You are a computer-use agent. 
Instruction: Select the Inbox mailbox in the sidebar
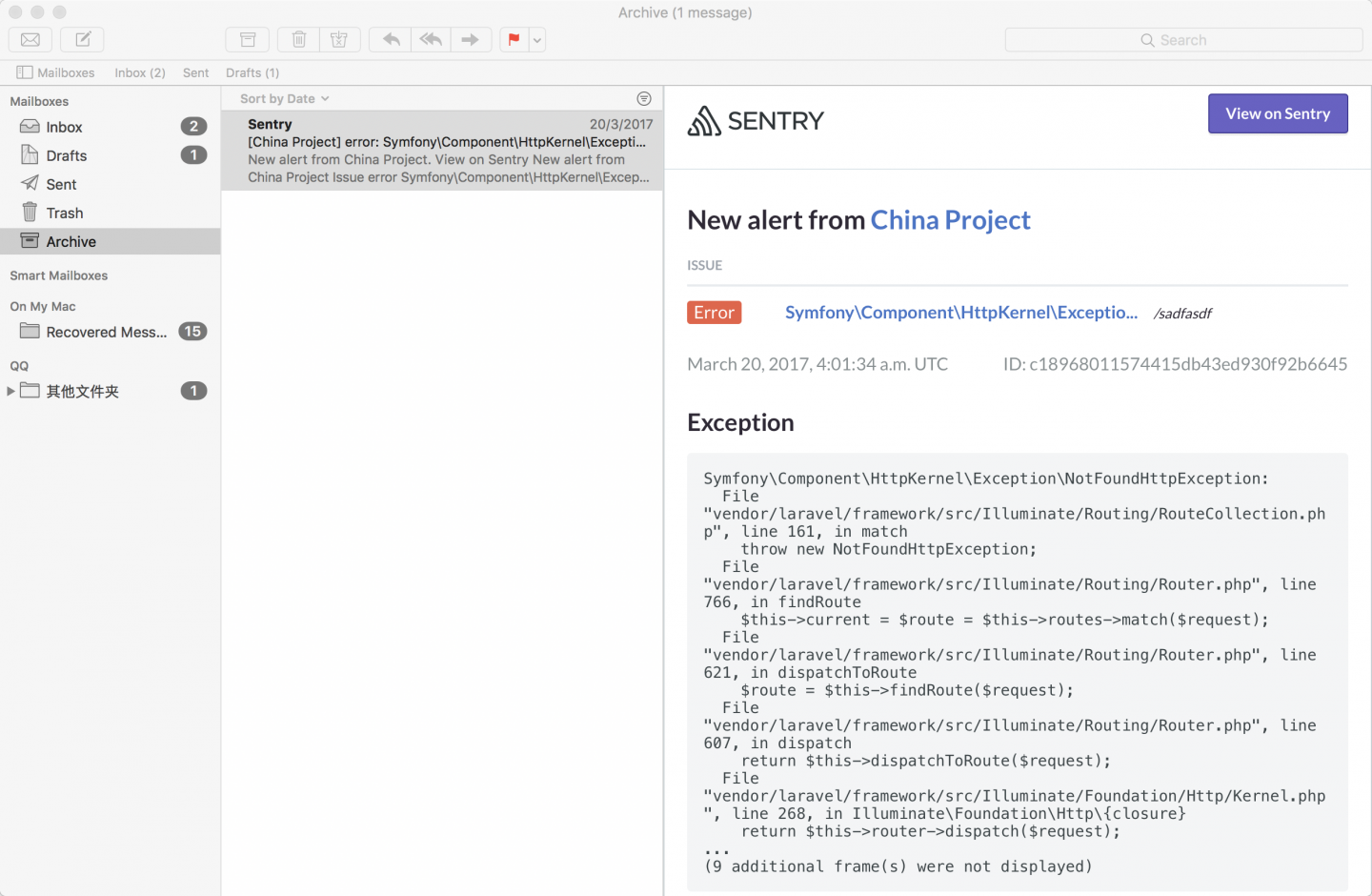[x=111, y=127]
